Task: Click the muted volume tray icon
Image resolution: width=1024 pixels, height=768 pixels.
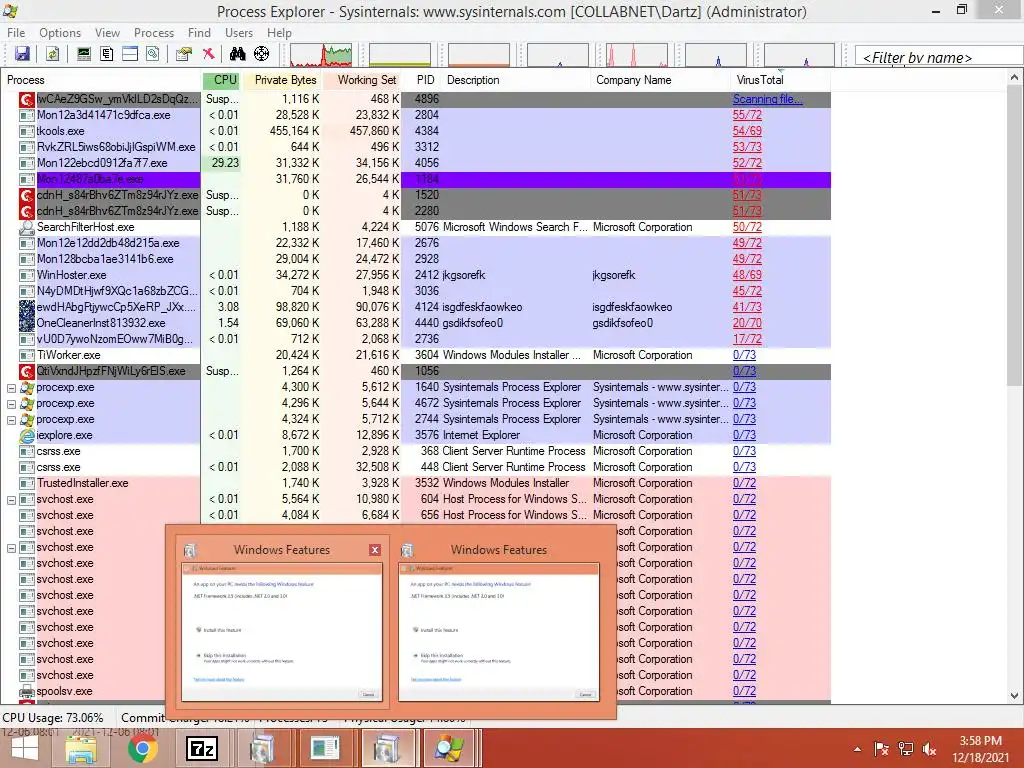Action: 929,749
